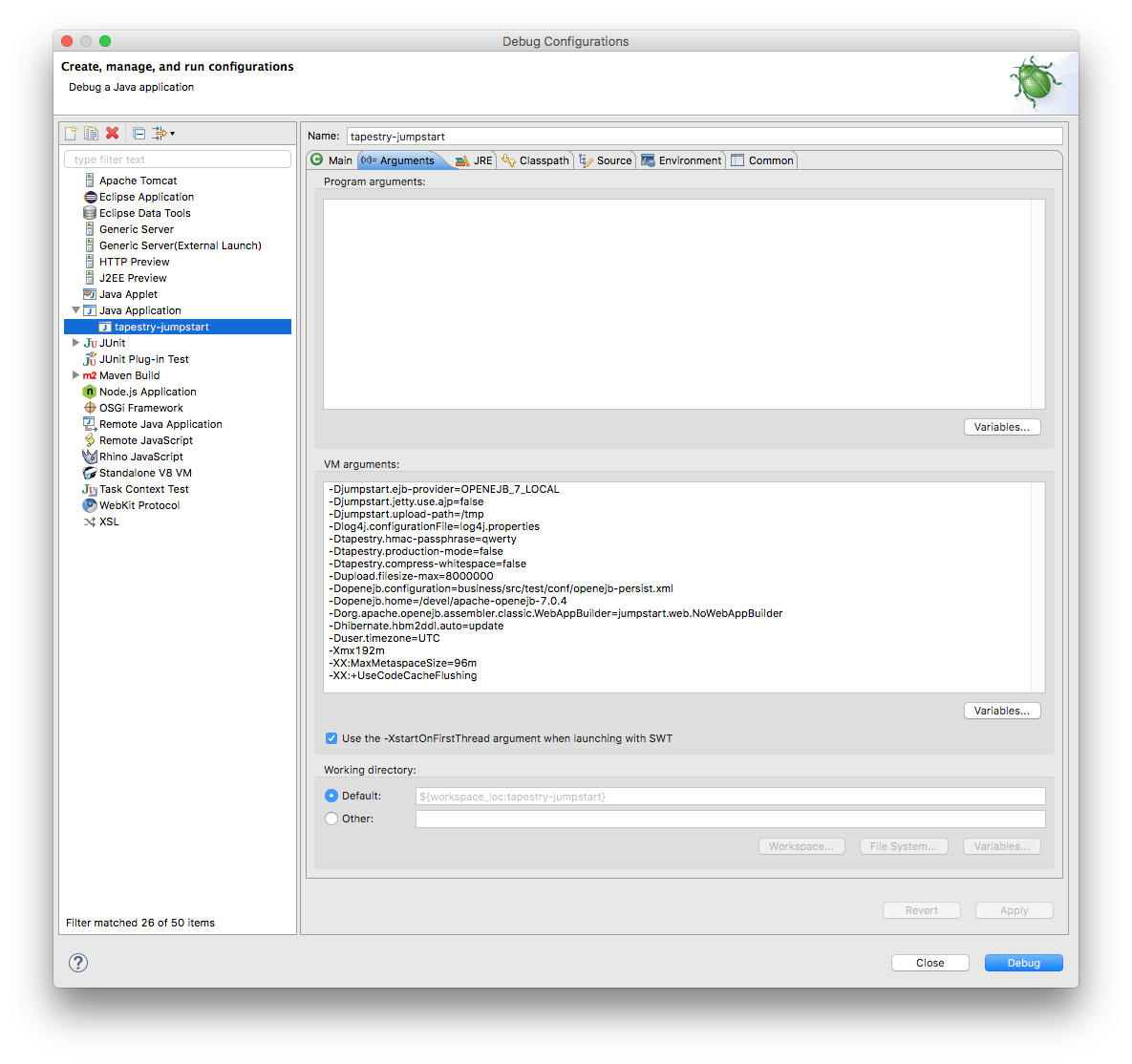This screenshot has height=1064, width=1132.
Task: Click the Program arguments vertical scrollbar
Action: tap(1038, 304)
